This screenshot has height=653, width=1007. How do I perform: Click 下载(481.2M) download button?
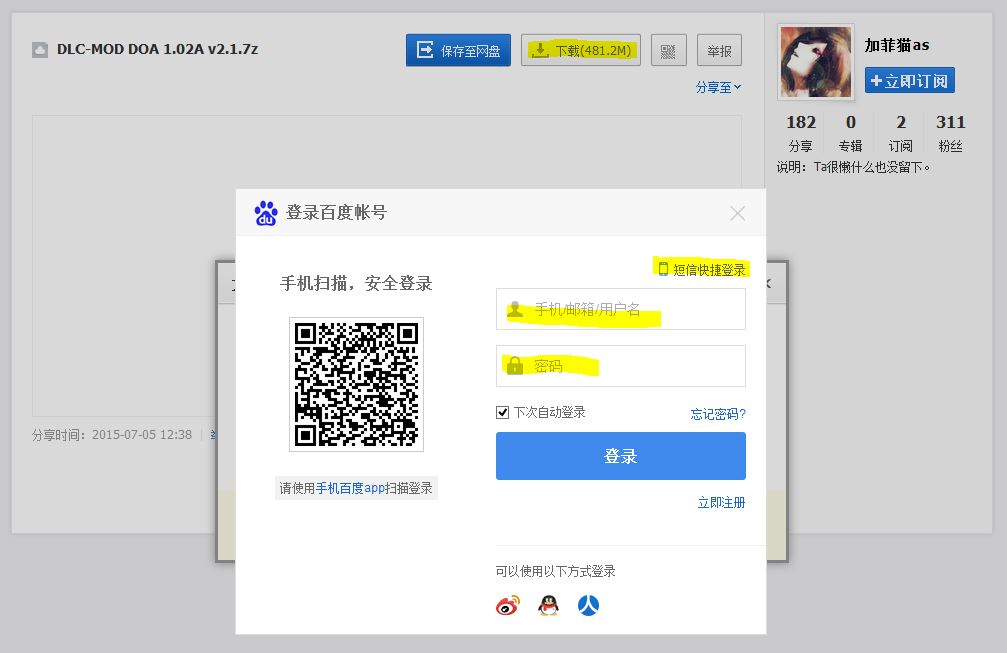pyautogui.click(x=581, y=50)
